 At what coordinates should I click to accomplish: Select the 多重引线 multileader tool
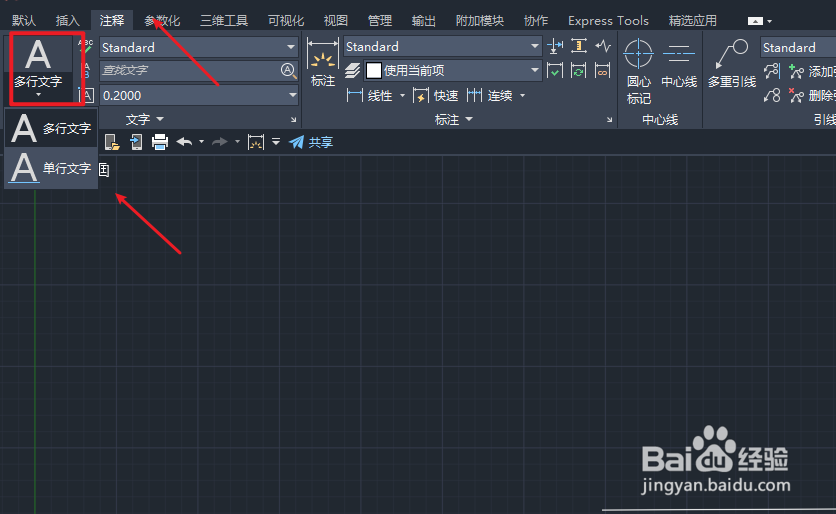coord(732,63)
